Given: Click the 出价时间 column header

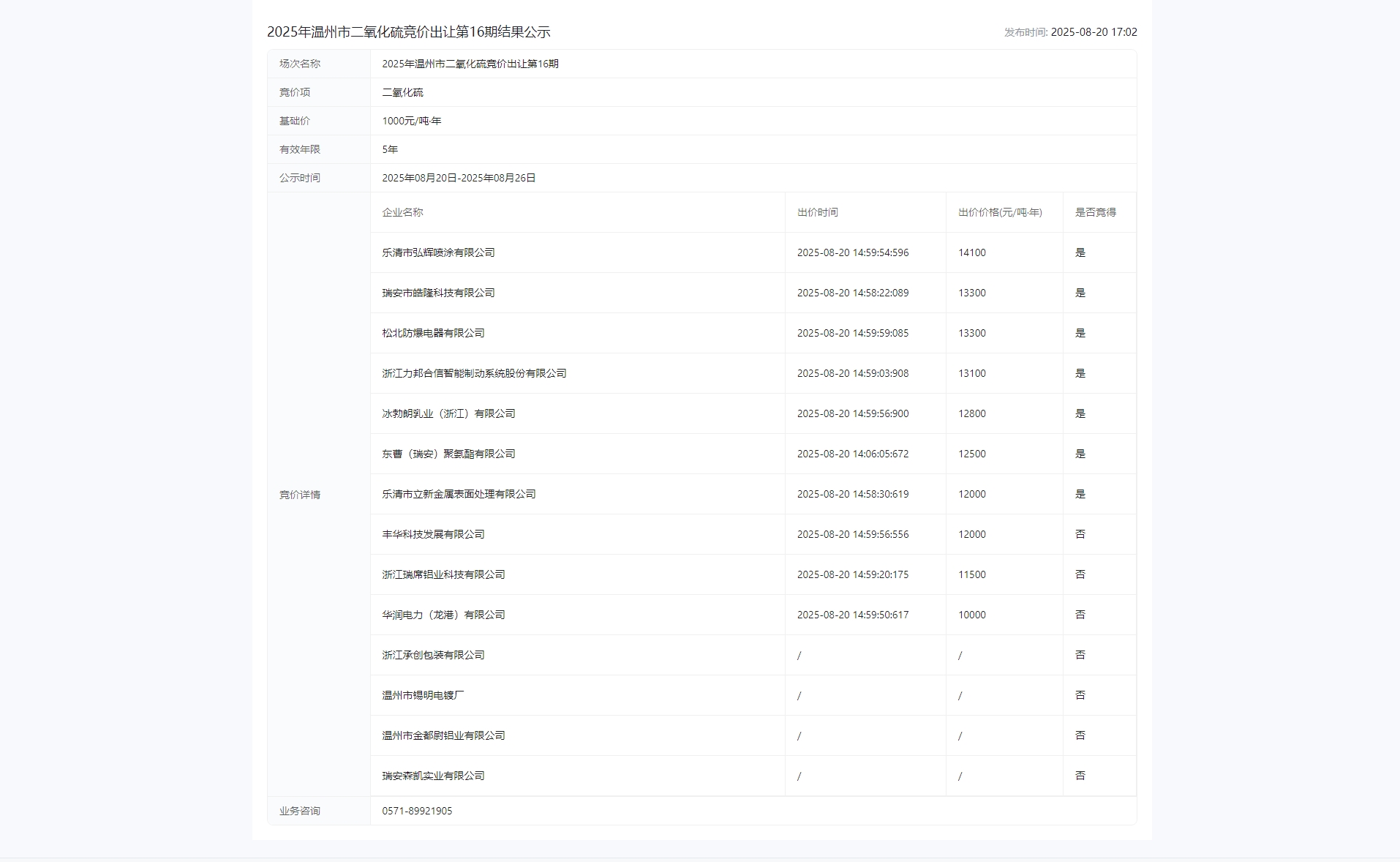Looking at the screenshot, I should (x=818, y=212).
